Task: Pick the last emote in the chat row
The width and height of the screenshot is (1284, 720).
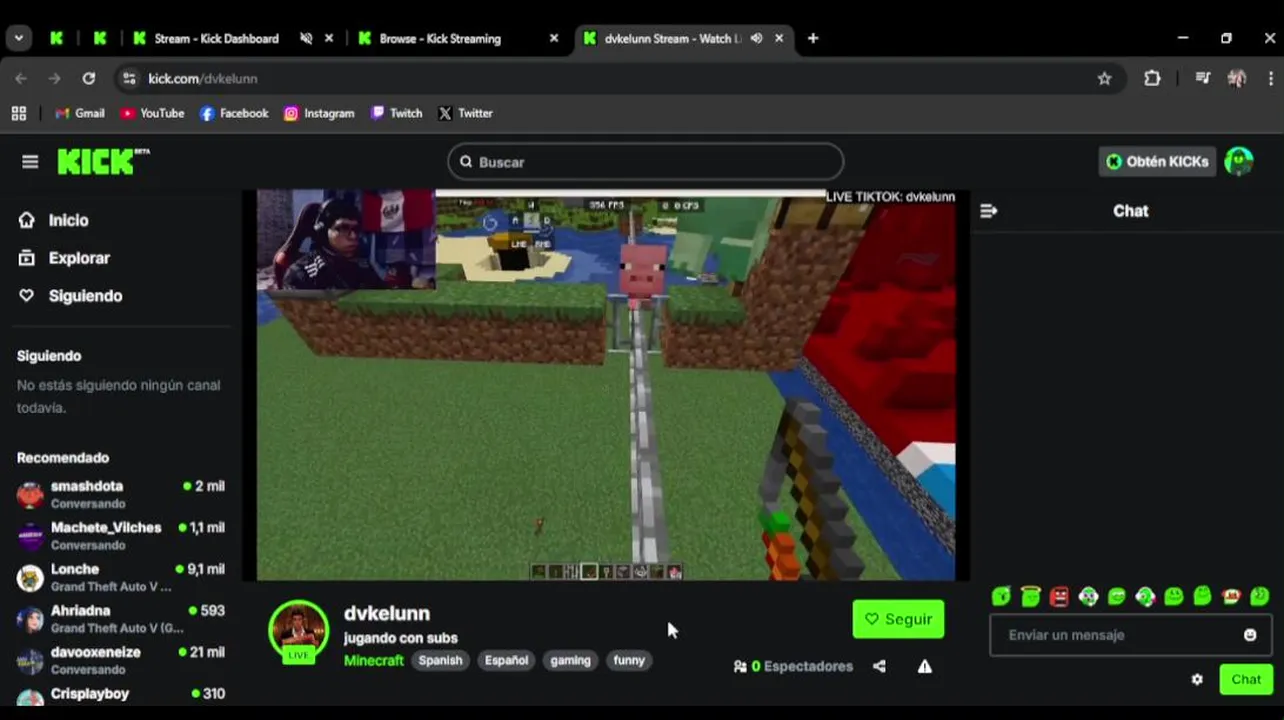Action: point(1260,596)
